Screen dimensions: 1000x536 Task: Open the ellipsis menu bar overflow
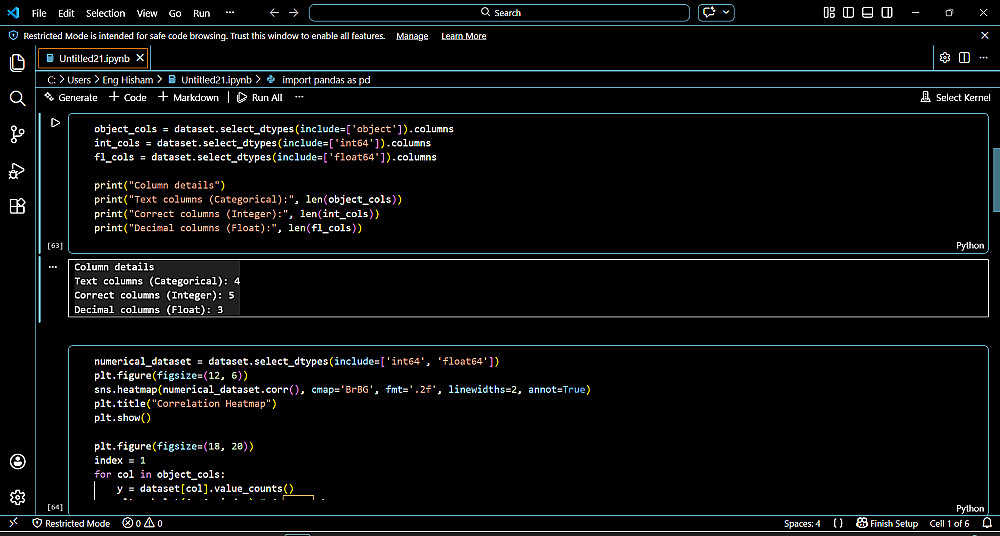tap(230, 13)
